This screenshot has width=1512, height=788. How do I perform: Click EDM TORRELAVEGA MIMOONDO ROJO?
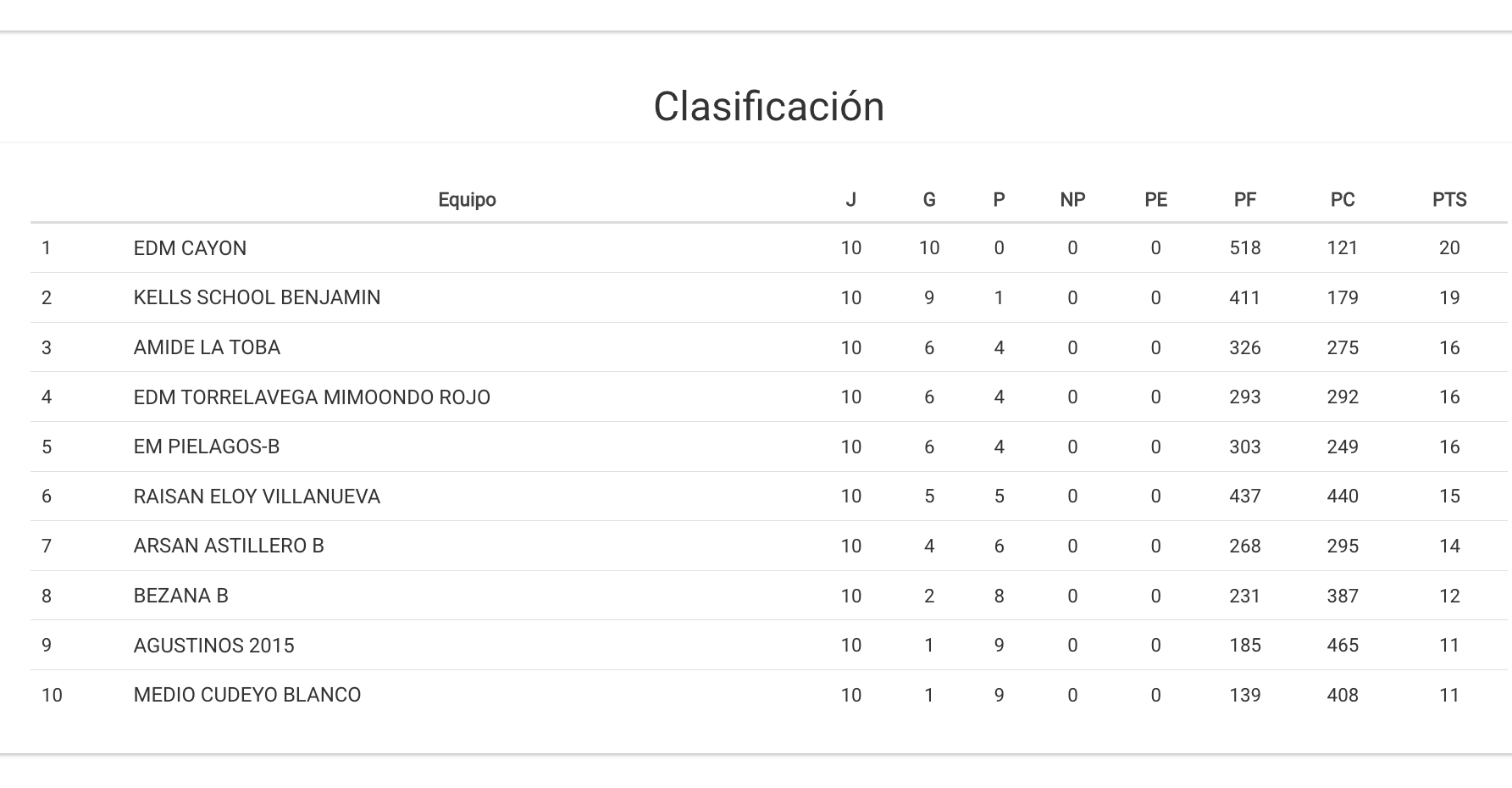point(312,397)
